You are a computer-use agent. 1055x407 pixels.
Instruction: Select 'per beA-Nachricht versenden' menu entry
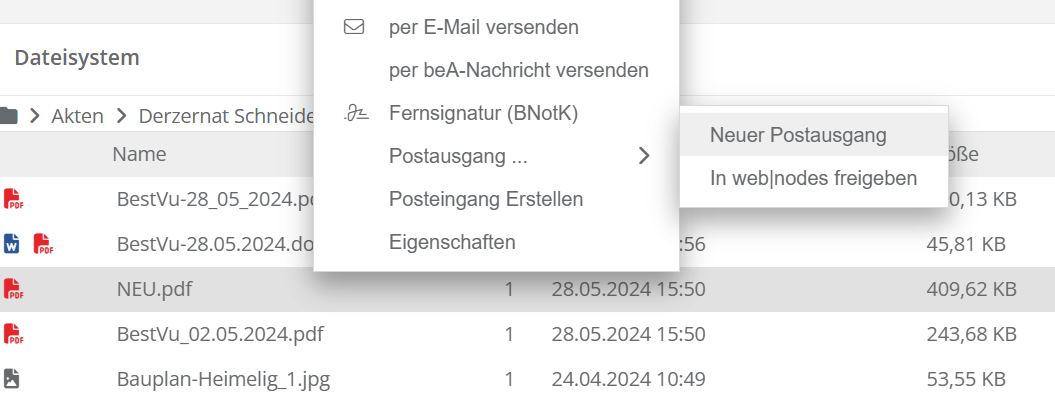pos(518,71)
